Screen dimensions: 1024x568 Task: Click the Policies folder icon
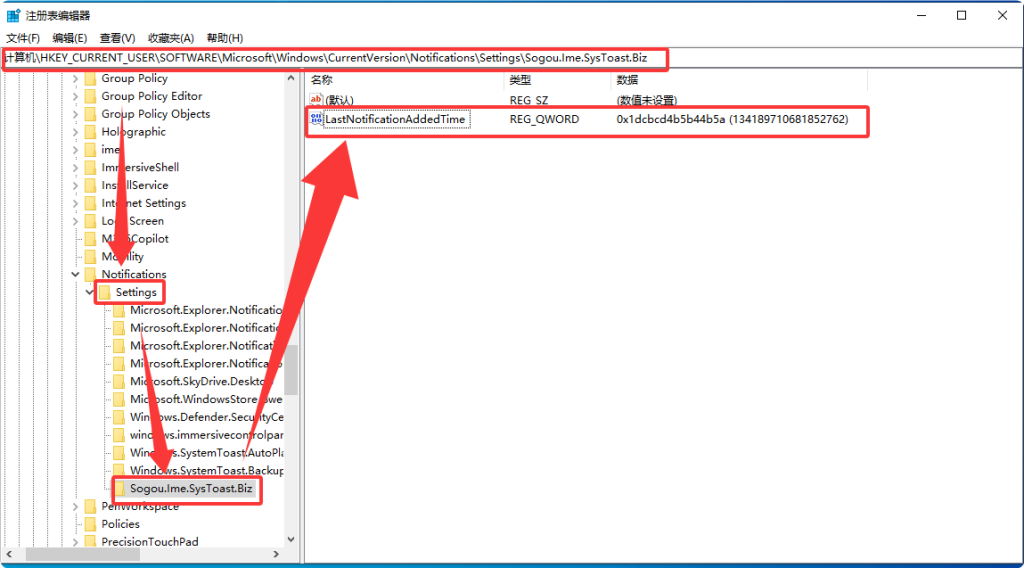(x=90, y=524)
